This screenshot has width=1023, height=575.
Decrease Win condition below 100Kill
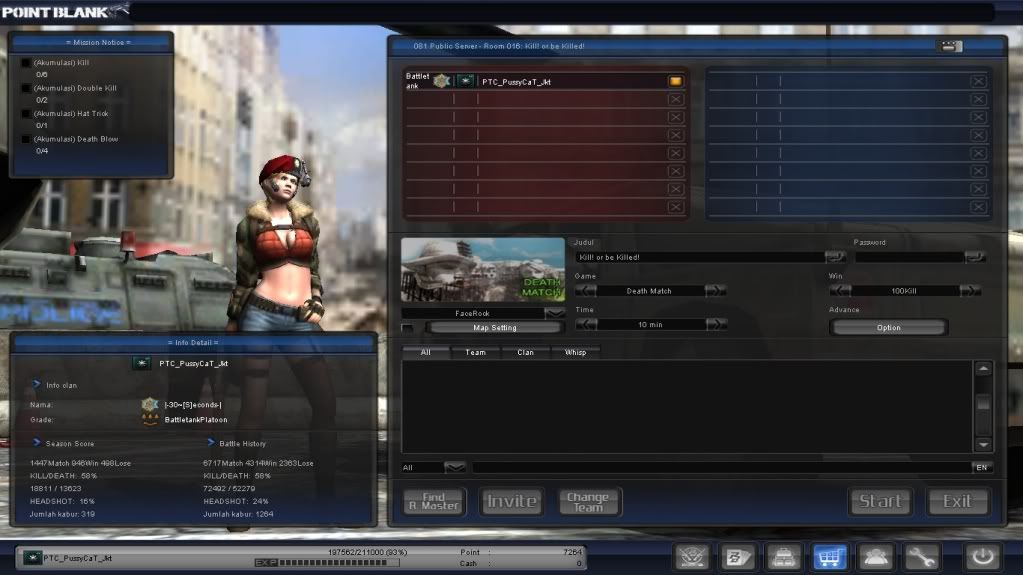click(x=840, y=290)
